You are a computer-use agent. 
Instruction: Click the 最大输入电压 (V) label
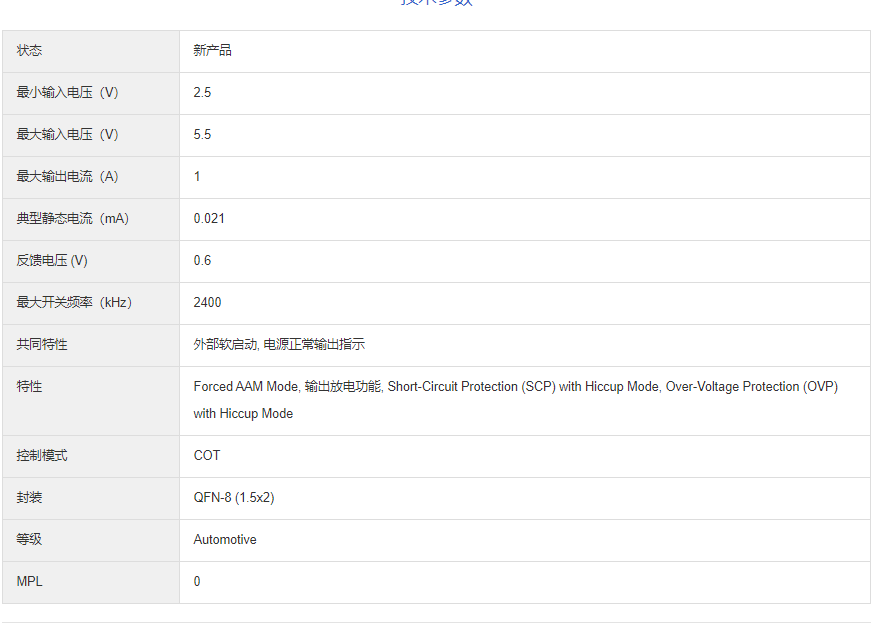pyautogui.click(x=67, y=135)
